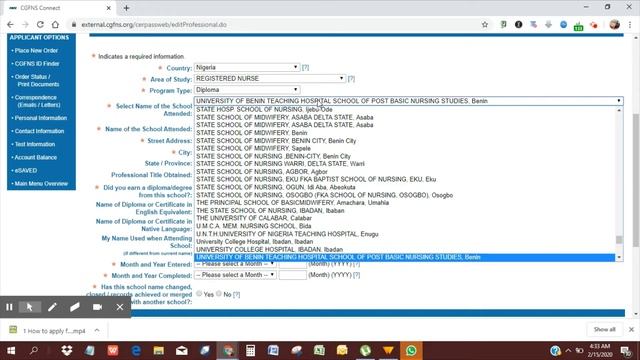Open Chrome profile avatar
This screenshot has width=640, height=360.
tap(614, 24)
